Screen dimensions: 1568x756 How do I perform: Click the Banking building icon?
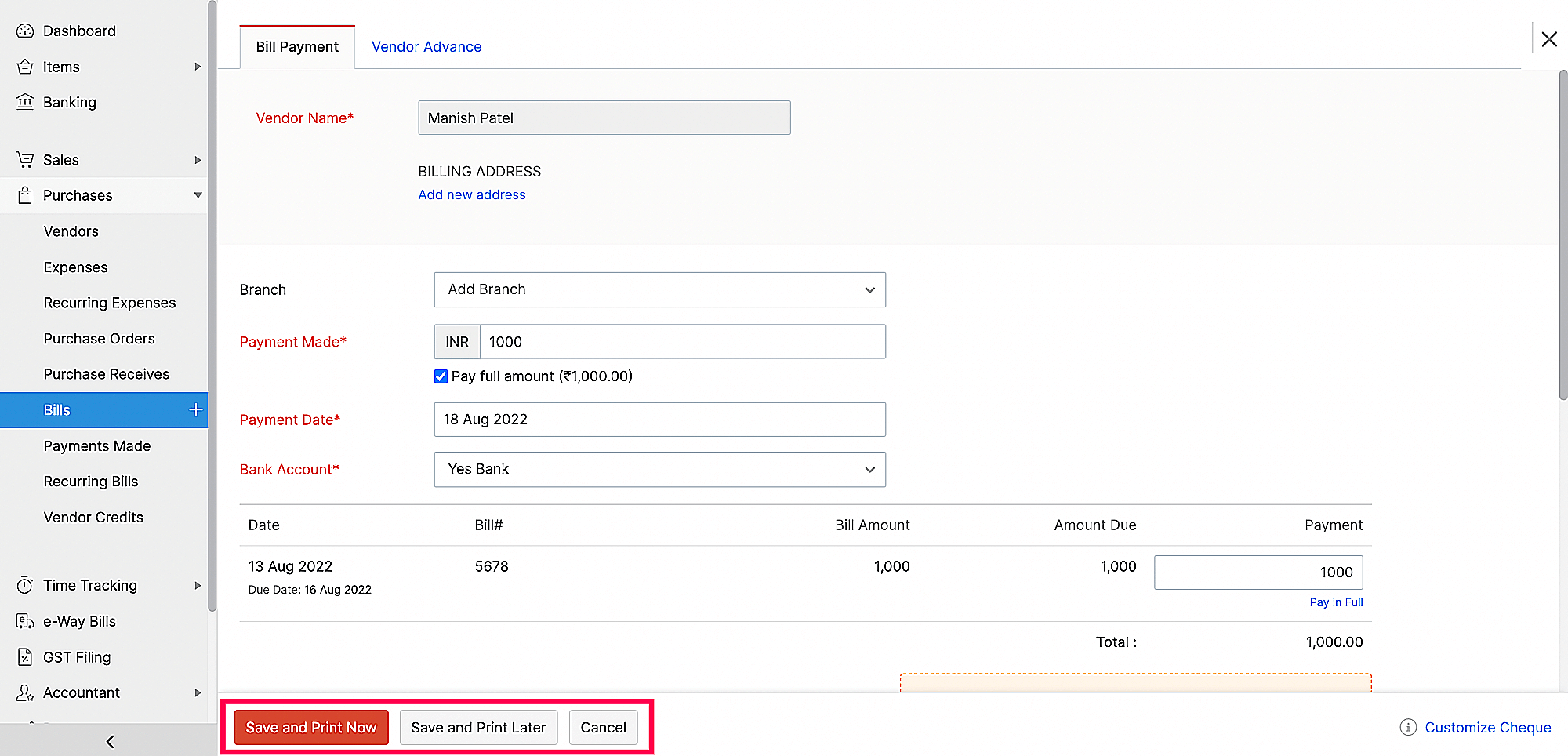[25, 102]
